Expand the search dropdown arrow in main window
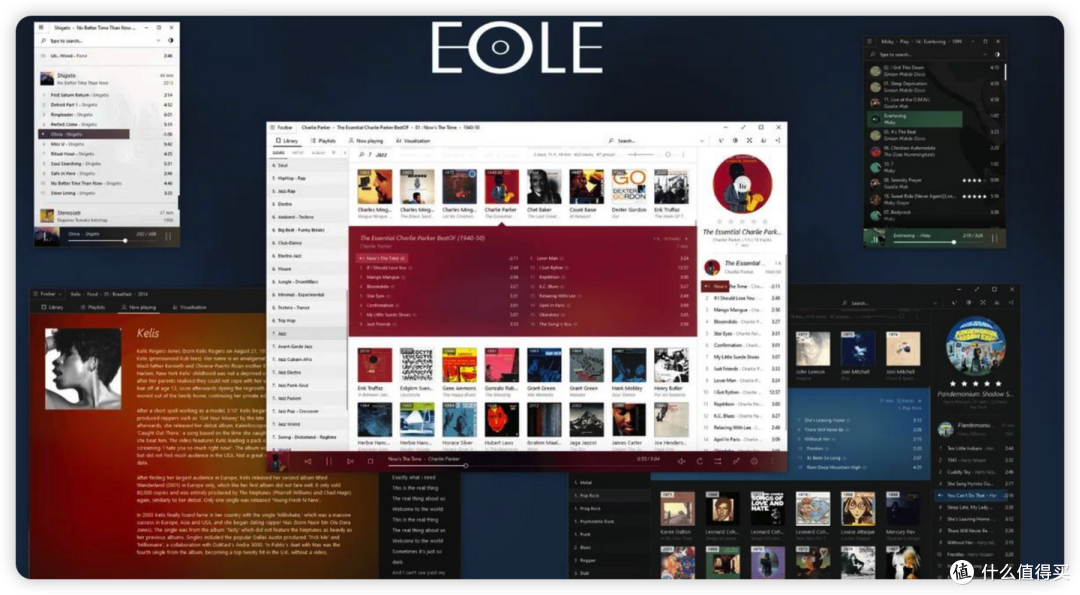1080x595 pixels. 701,140
